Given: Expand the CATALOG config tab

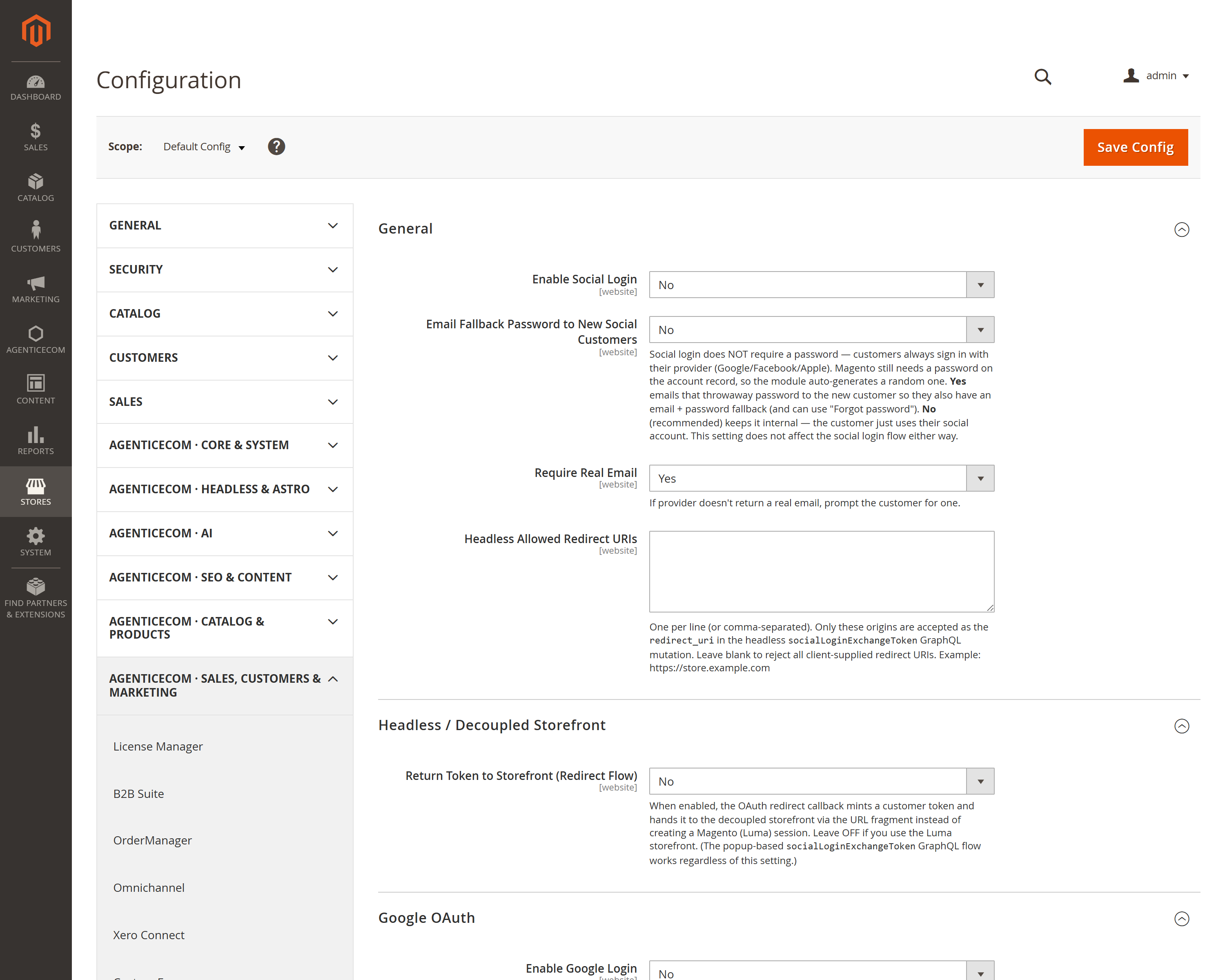Looking at the screenshot, I should (225, 314).
